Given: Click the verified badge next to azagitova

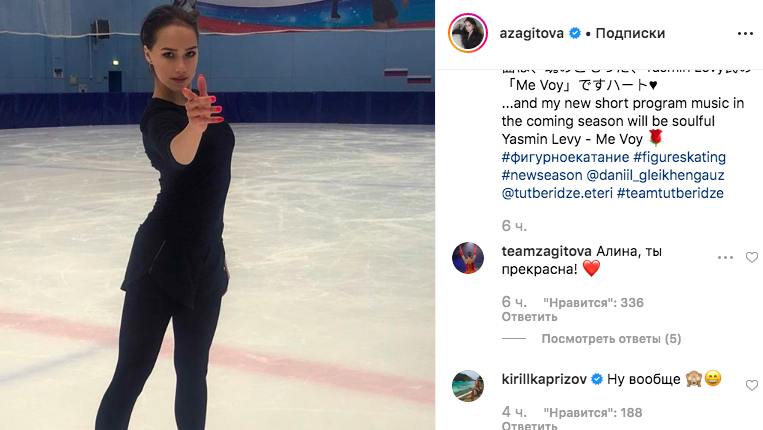Looking at the screenshot, I should click(x=575, y=33).
